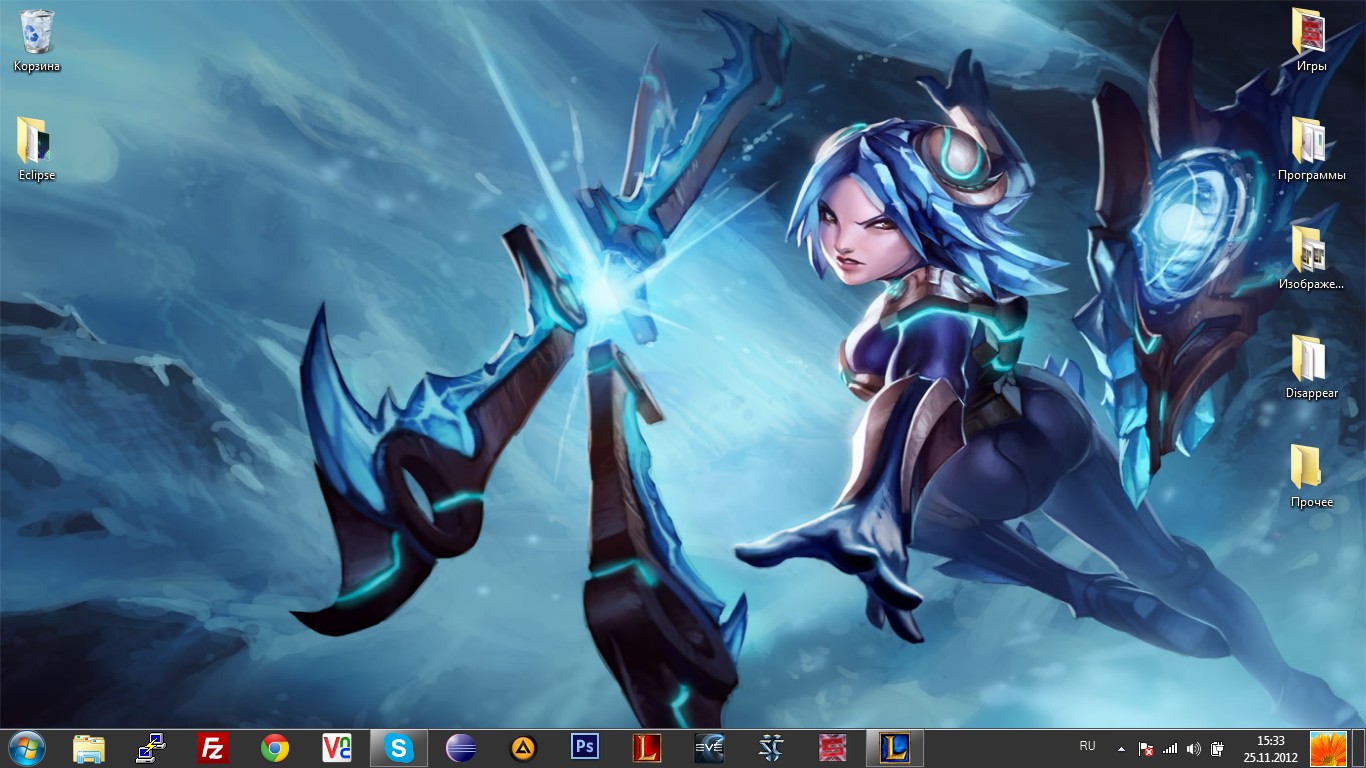Click the Show desktop strip
1366x768 pixels.
1358,748
